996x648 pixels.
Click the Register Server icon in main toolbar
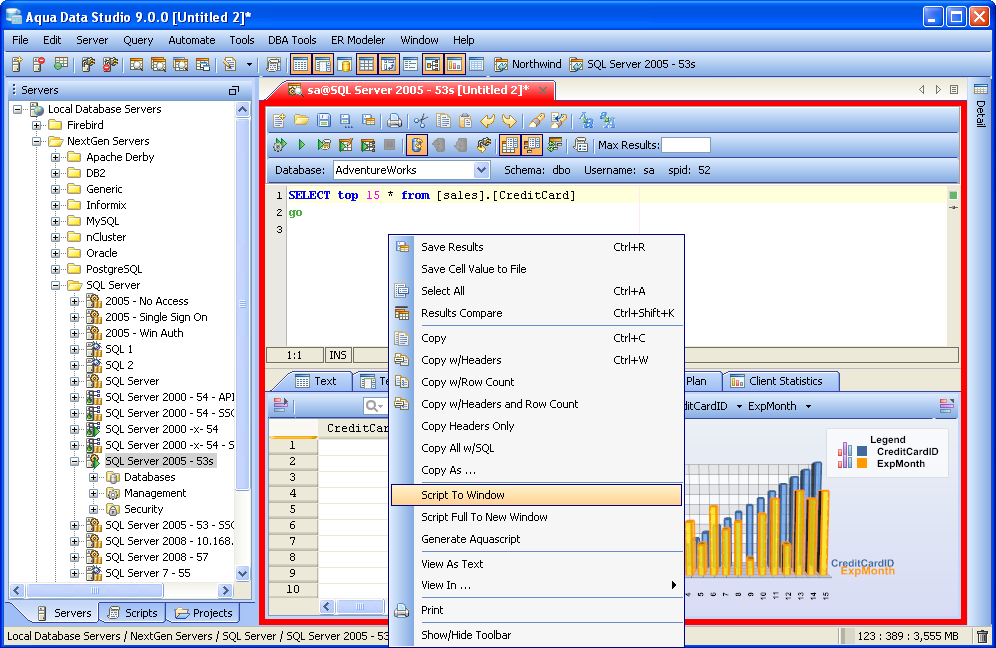click(x=17, y=64)
